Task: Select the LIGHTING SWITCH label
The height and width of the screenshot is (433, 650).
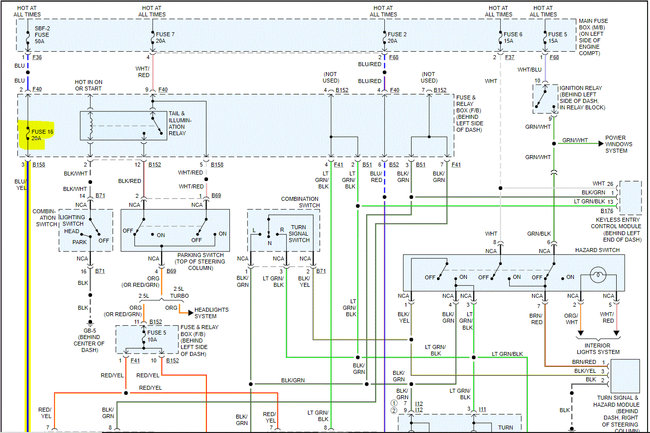Action: click(x=73, y=220)
